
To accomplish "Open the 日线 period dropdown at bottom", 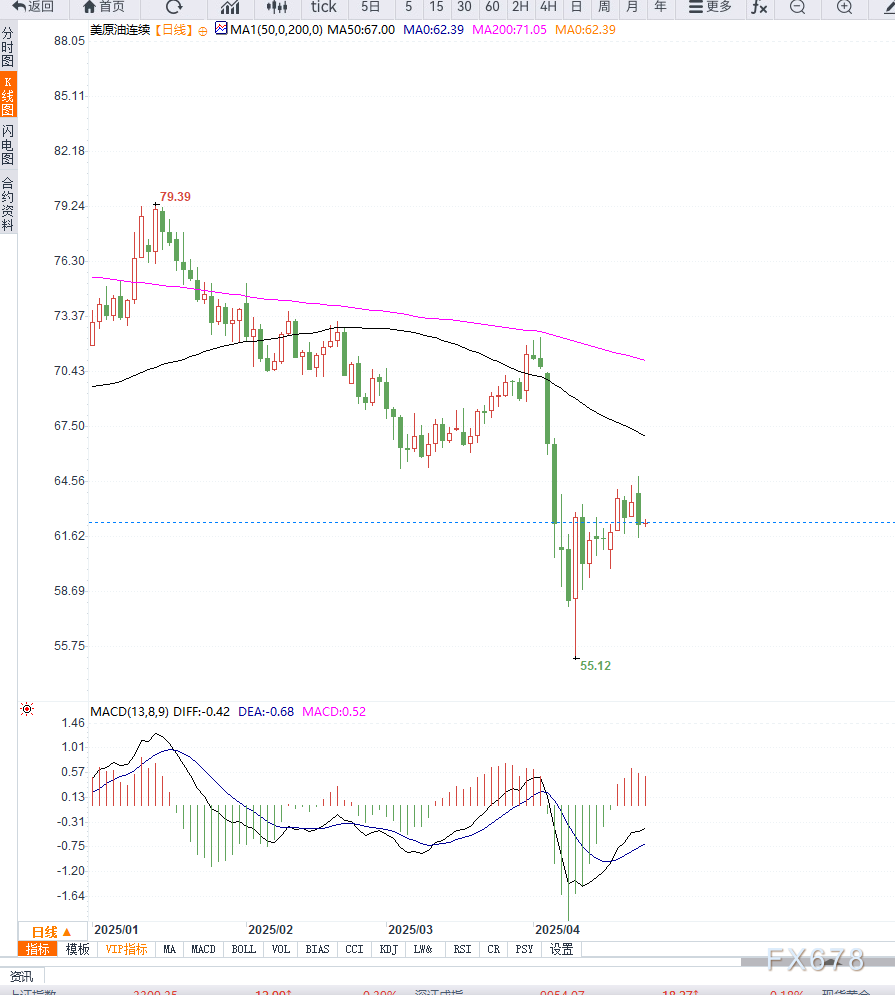I will pos(52,931).
